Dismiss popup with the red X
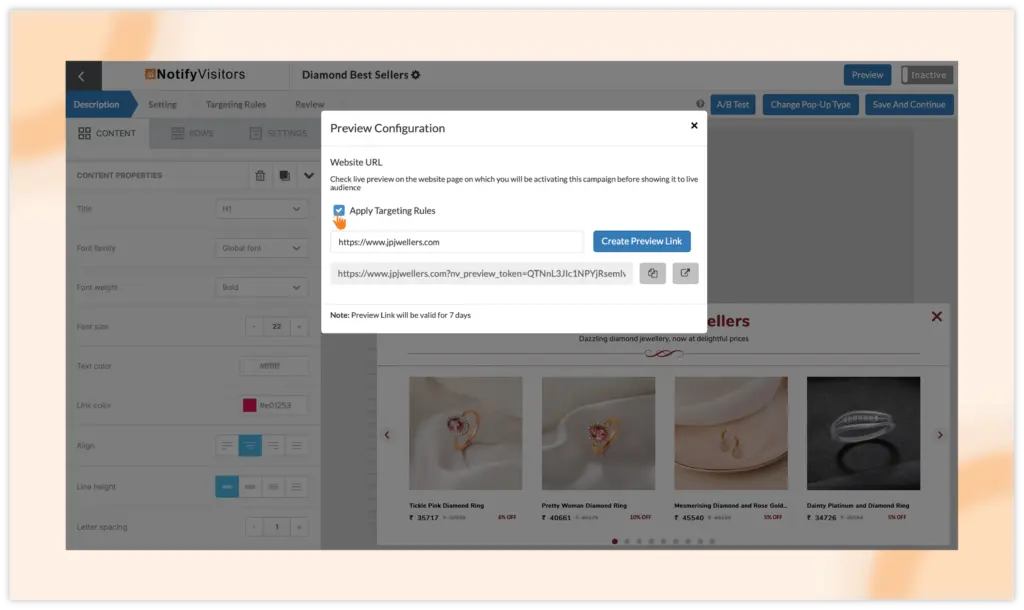1024x610 pixels. click(x=936, y=317)
